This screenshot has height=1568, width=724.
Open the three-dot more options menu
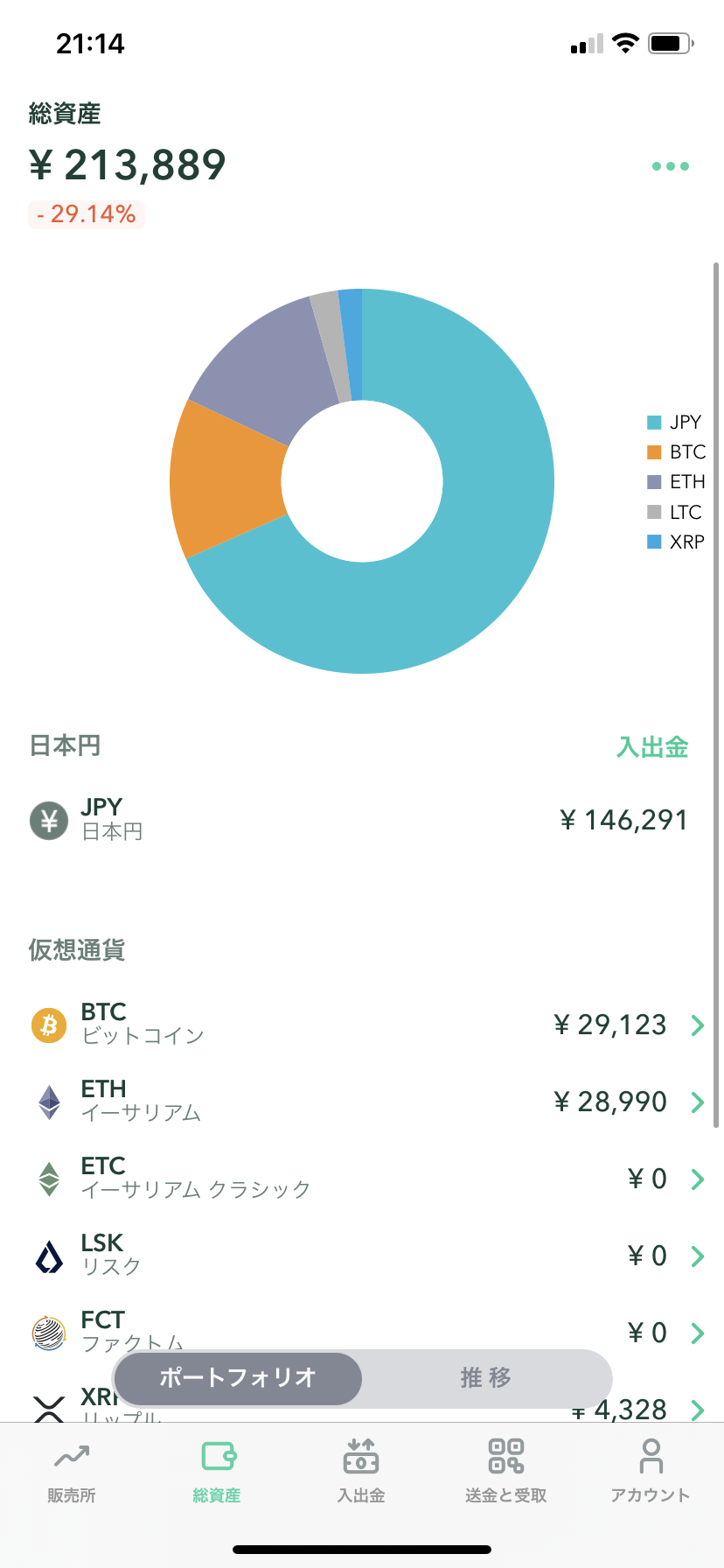(x=671, y=166)
